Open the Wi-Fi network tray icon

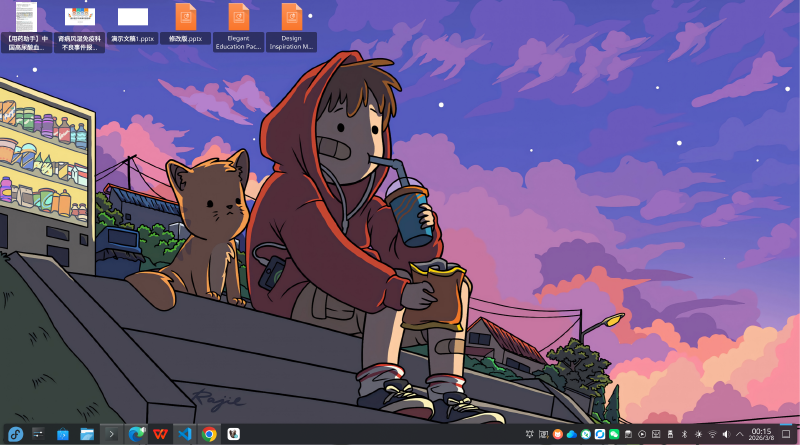click(713, 434)
